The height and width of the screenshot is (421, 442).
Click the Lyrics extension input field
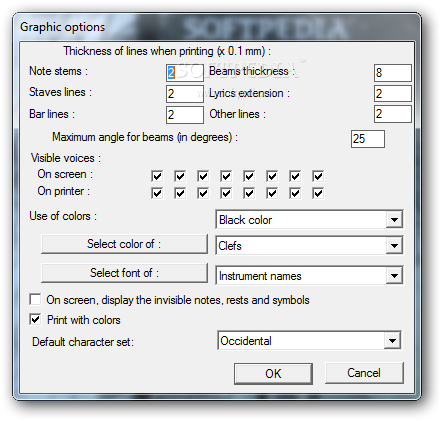tap(393, 93)
